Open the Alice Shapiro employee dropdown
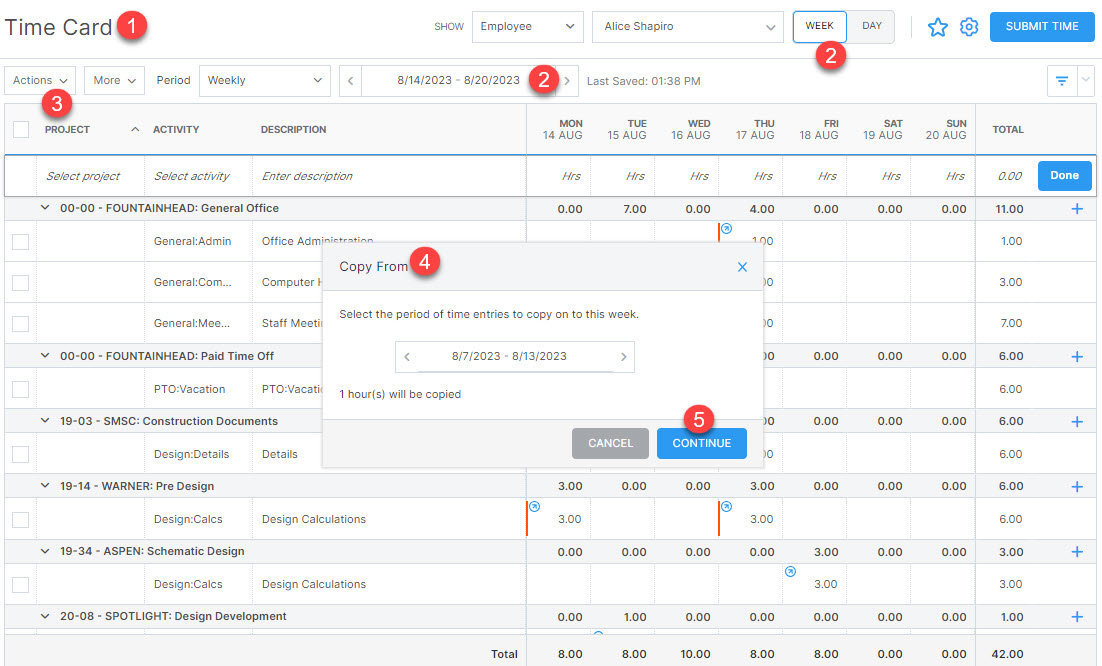The height and width of the screenshot is (666, 1102). pos(687,27)
